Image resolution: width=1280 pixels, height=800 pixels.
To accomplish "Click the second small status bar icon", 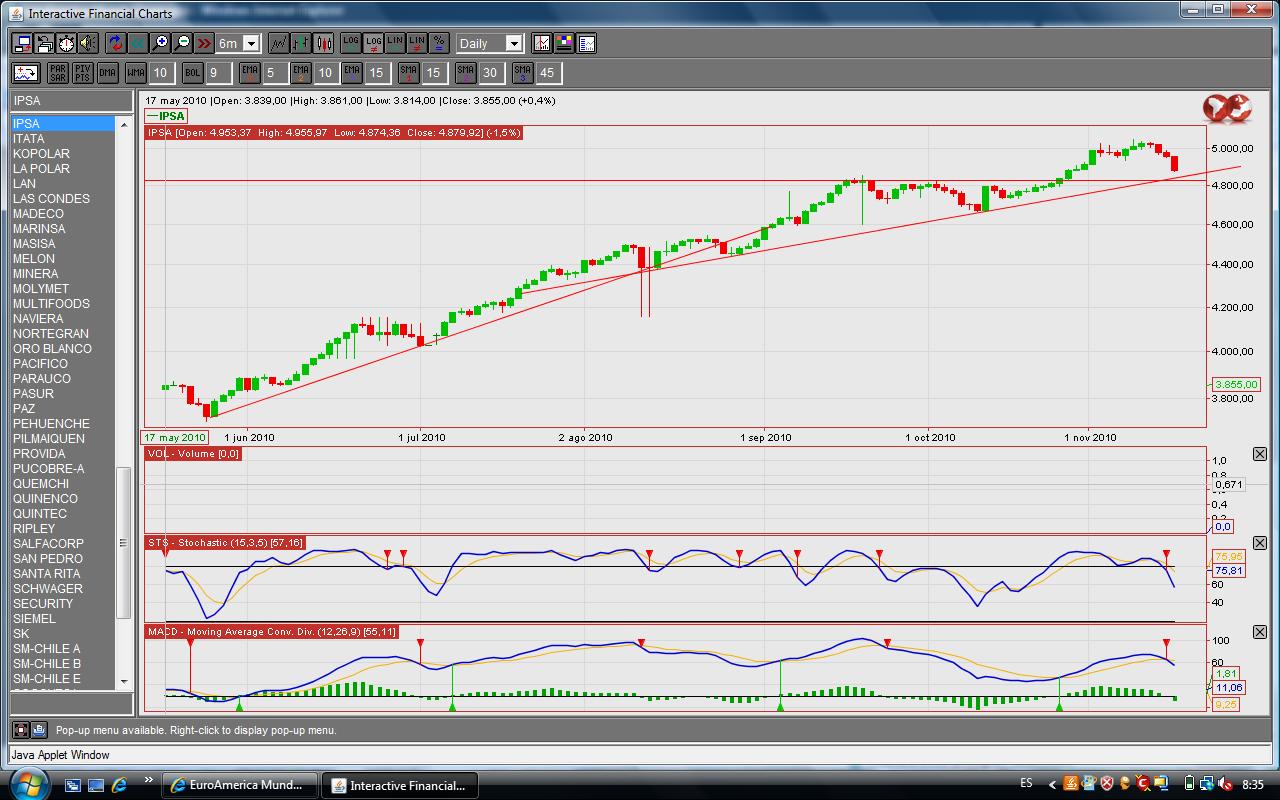I will [x=38, y=730].
